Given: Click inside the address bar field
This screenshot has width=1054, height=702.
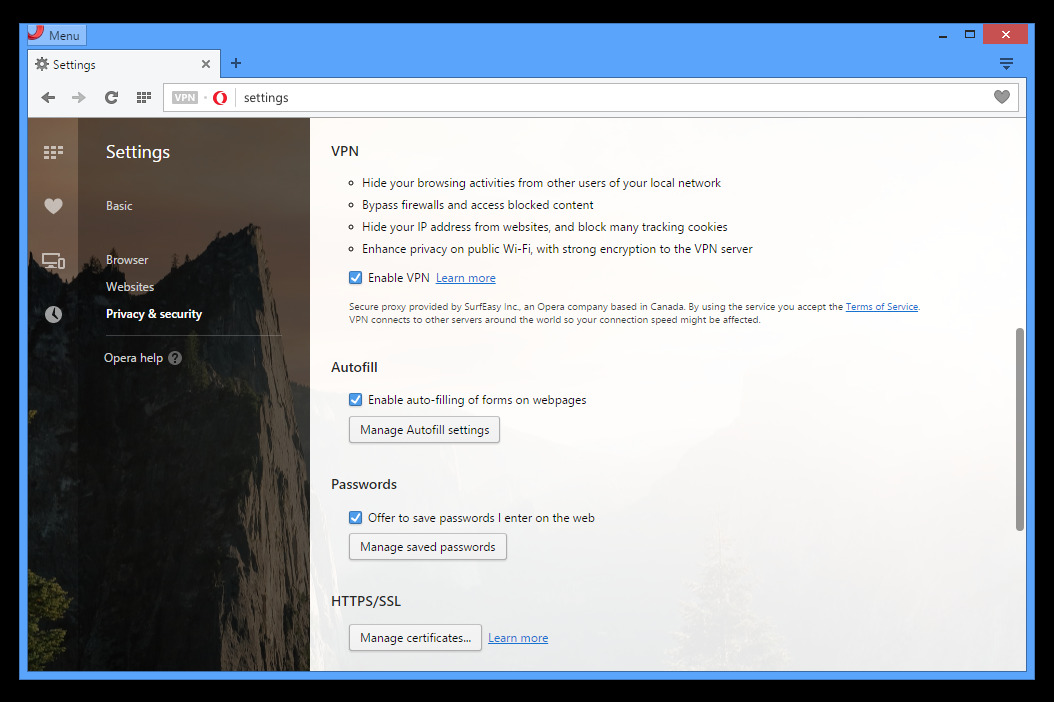Looking at the screenshot, I should click(x=500, y=97).
